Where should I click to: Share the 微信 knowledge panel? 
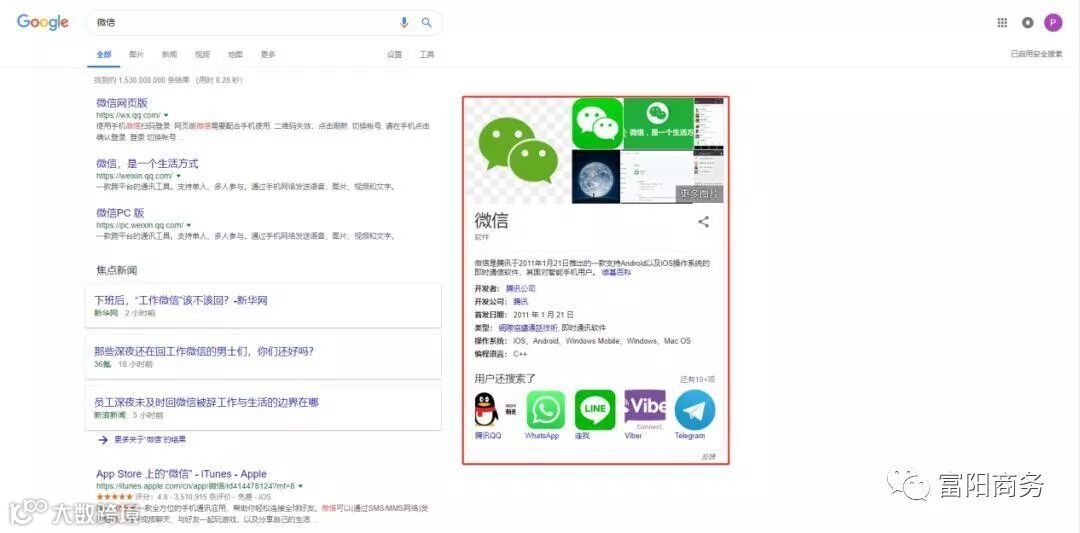click(x=703, y=222)
